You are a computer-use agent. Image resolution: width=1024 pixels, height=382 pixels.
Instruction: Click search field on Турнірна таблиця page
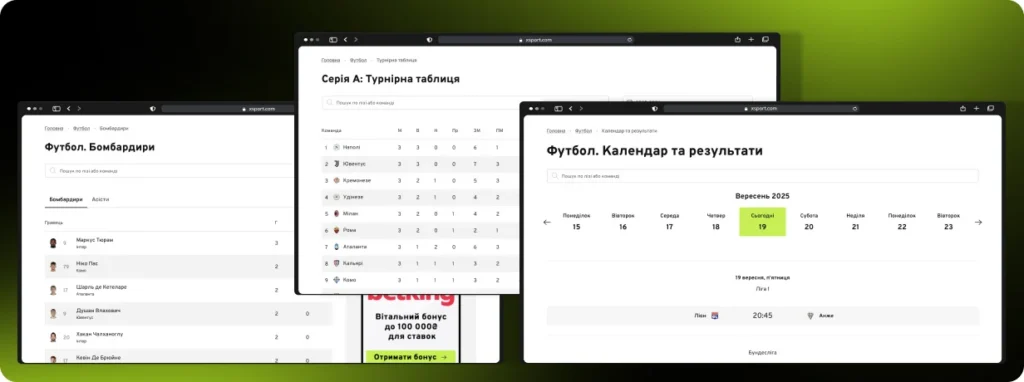tap(465, 103)
